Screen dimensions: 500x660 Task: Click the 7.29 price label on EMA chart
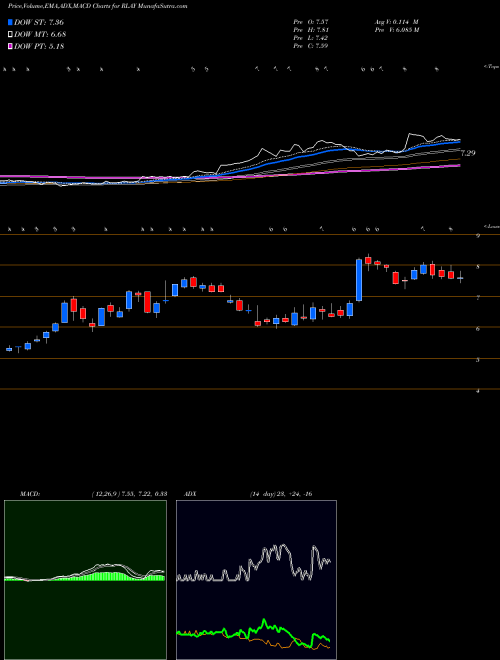(468, 153)
